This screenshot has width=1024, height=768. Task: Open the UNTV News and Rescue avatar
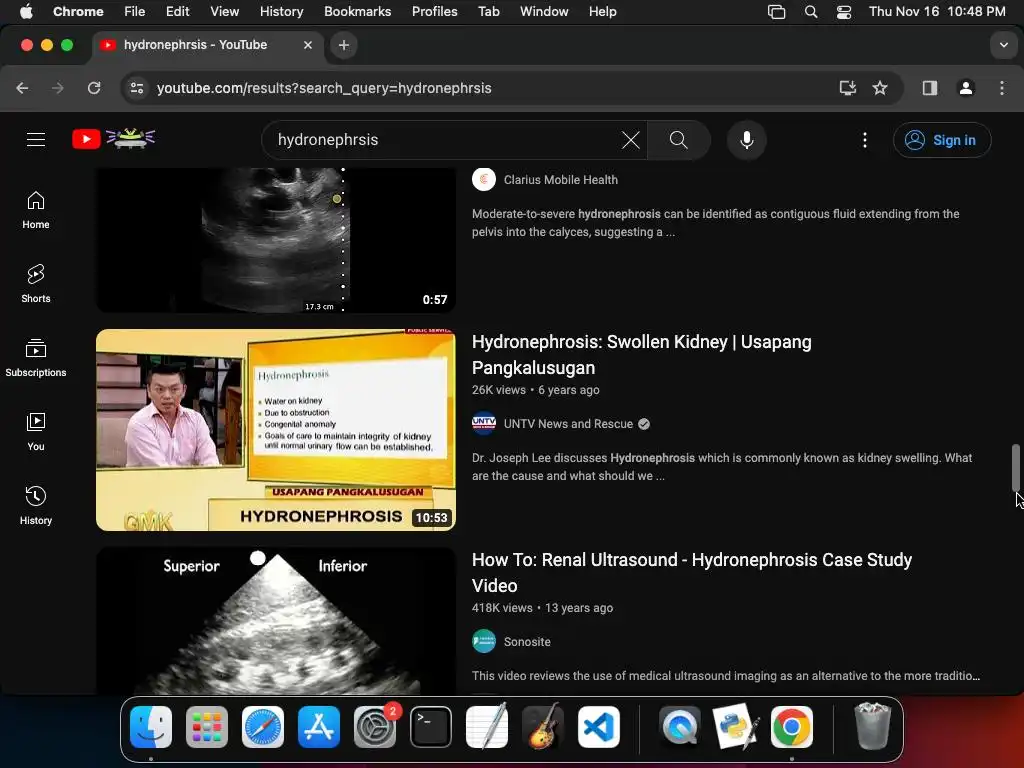pyautogui.click(x=484, y=424)
